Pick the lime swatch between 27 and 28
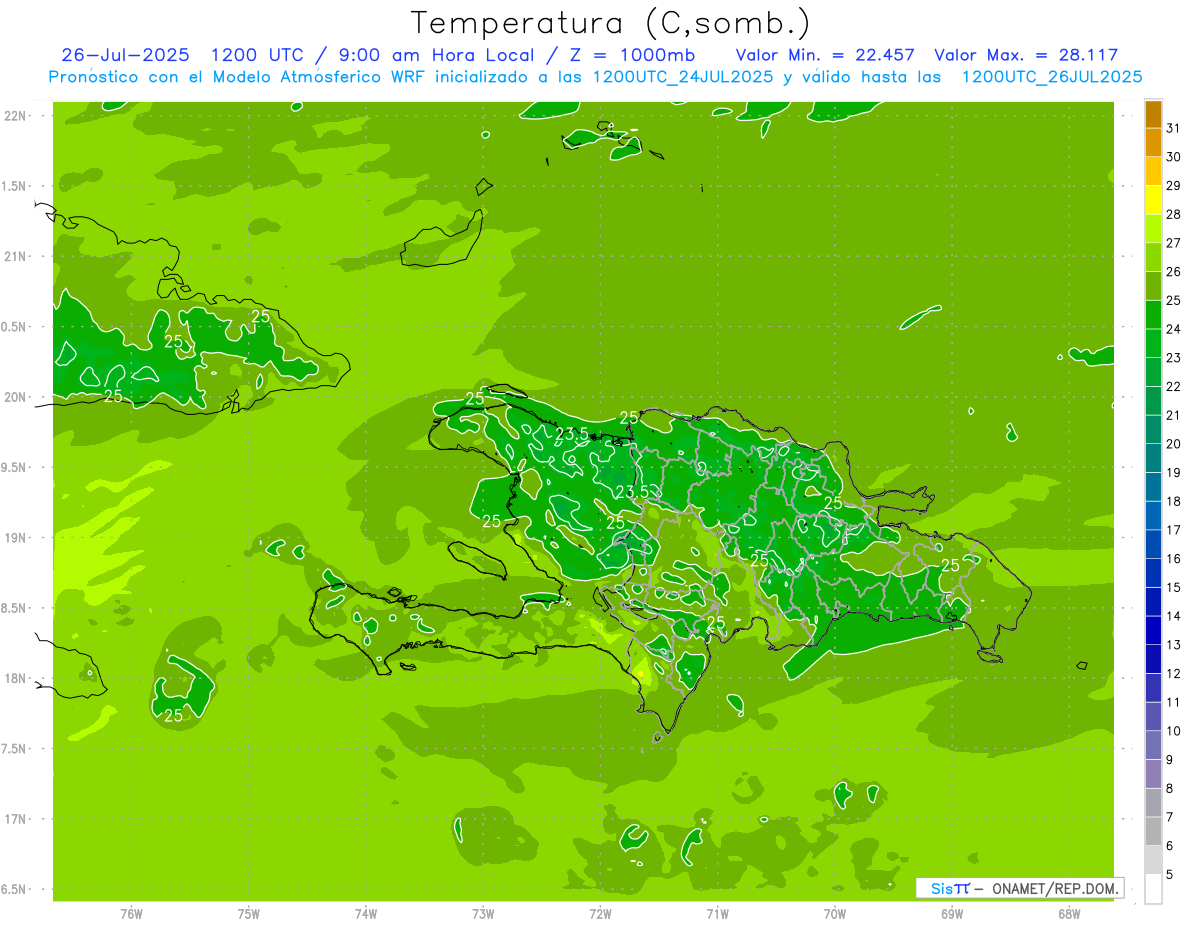This screenshot has width=1200, height=927. click(1153, 229)
